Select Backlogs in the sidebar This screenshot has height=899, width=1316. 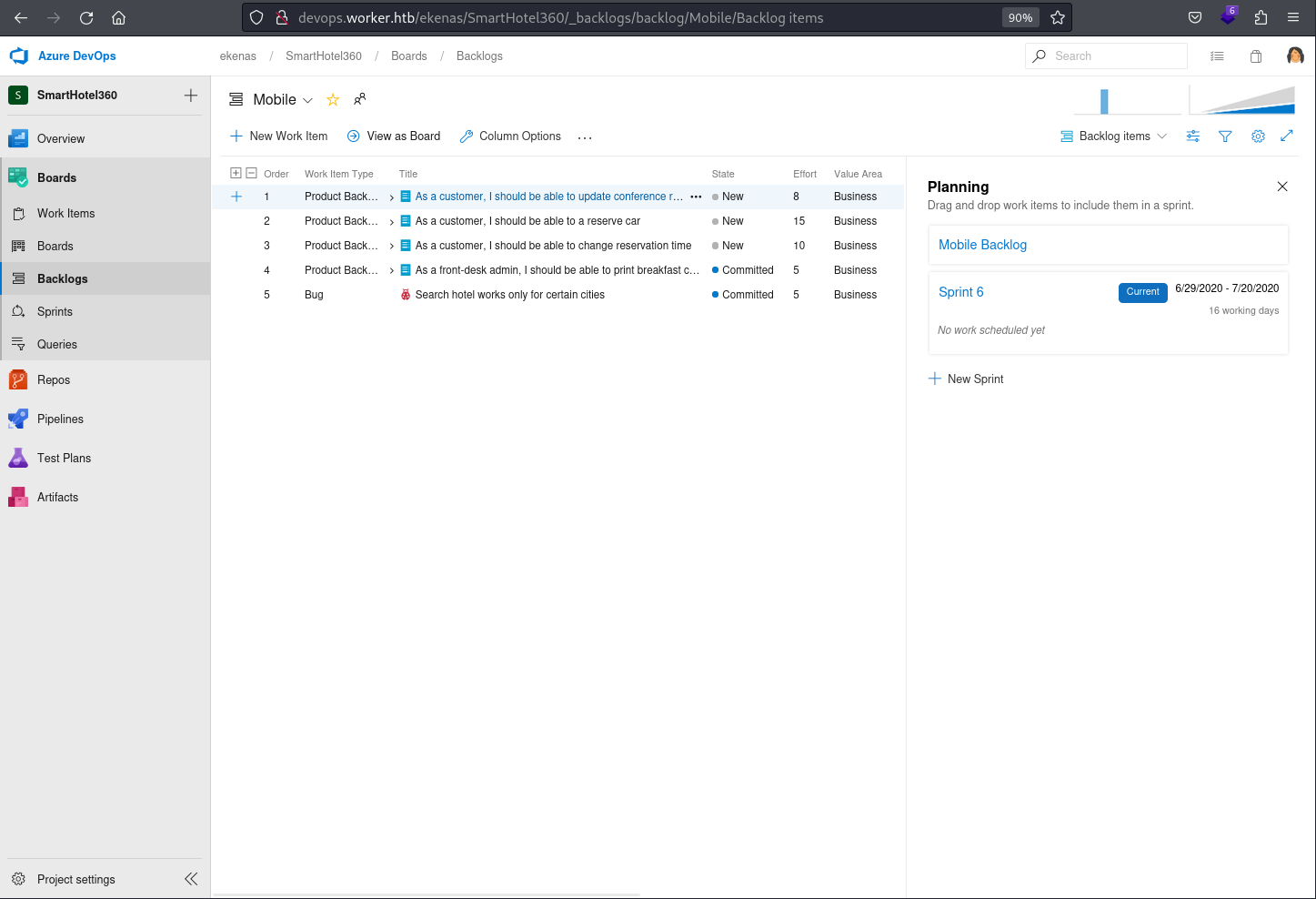[105, 278]
